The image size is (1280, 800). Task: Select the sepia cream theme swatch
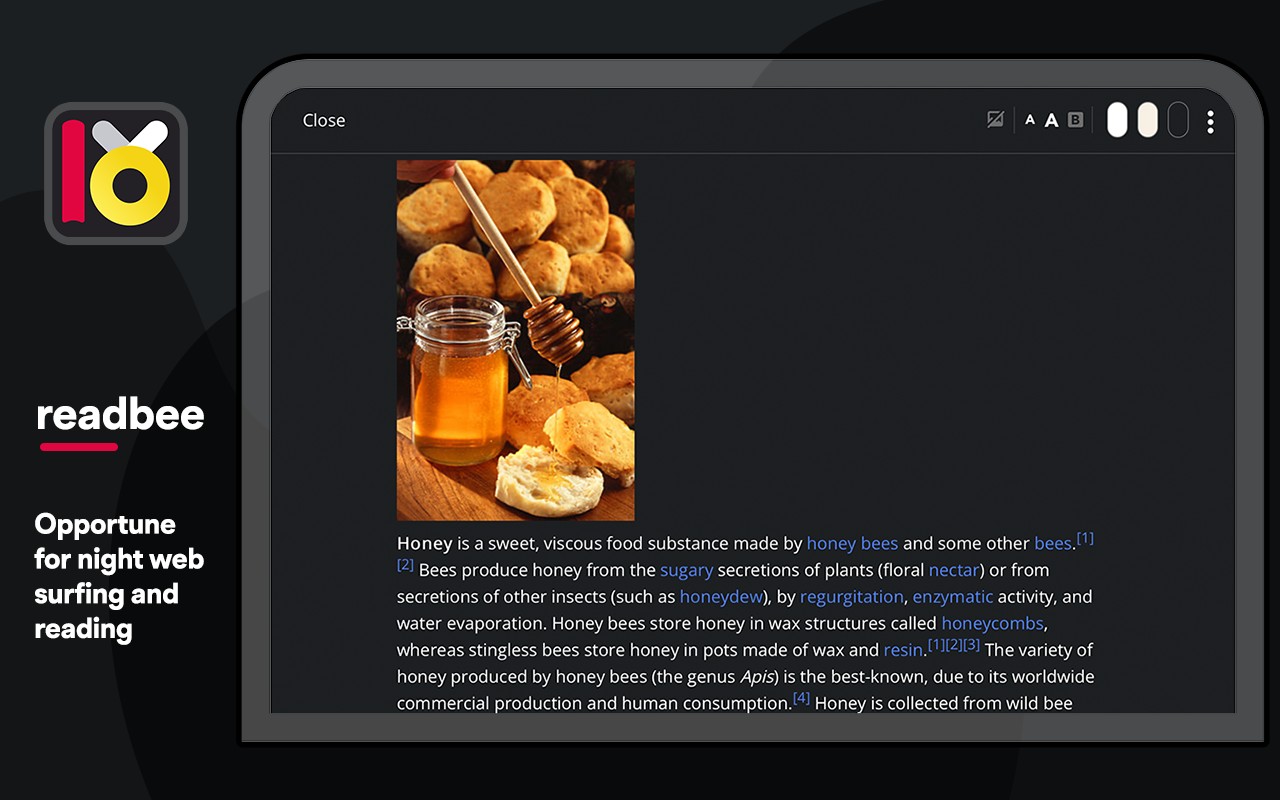click(x=1147, y=120)
